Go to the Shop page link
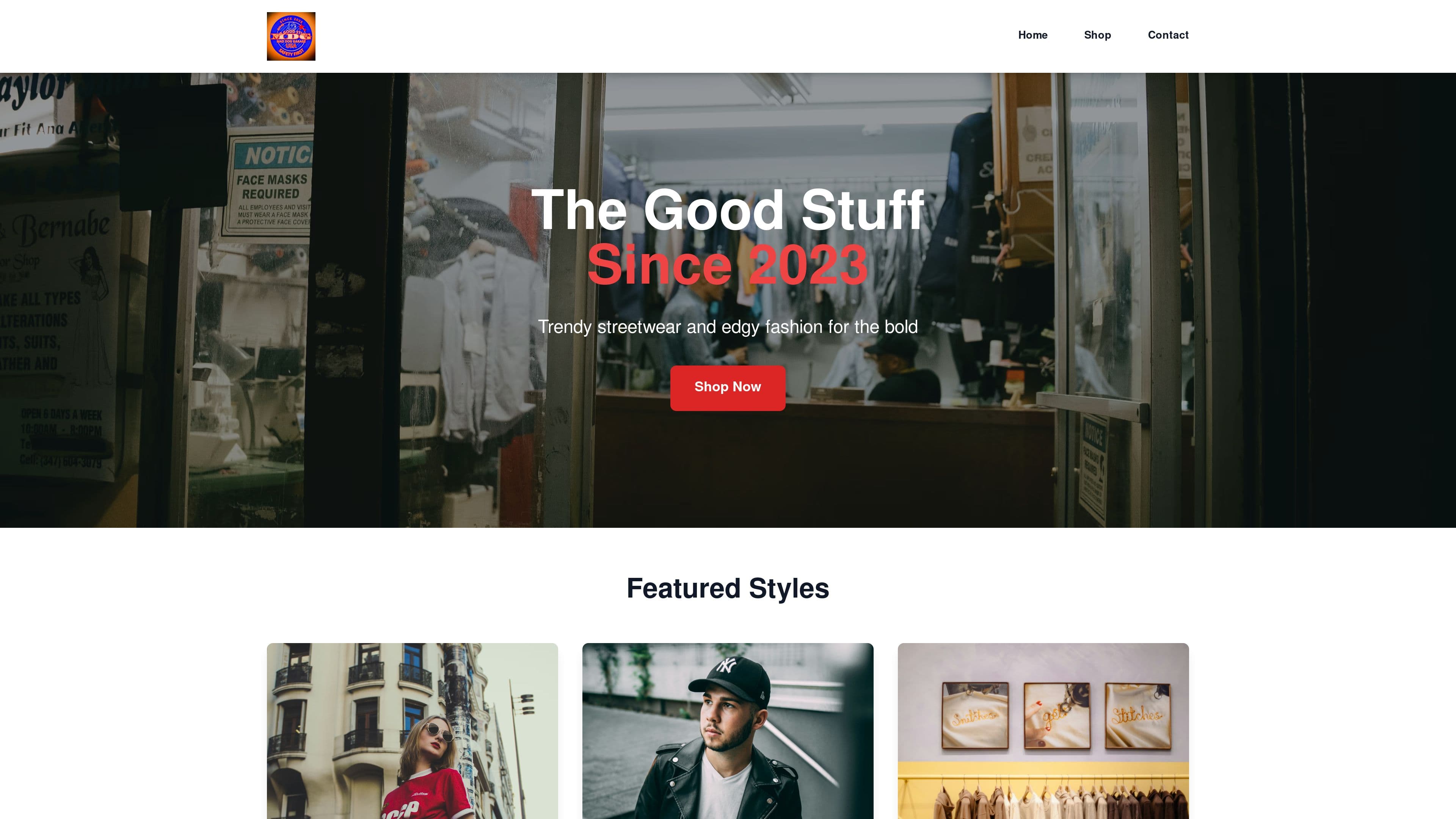This screenshot has width=1456, height=819. click(1097, 35)
